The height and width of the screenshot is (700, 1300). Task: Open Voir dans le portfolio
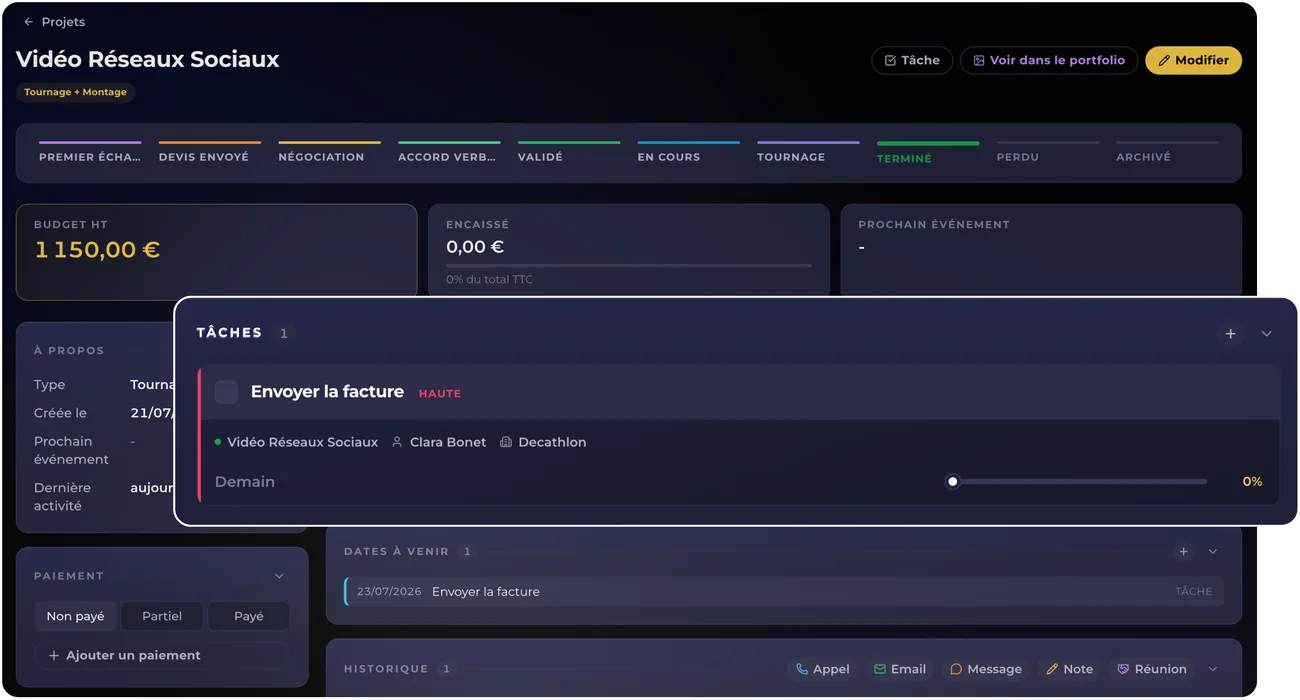click(x=1049, y=60)
